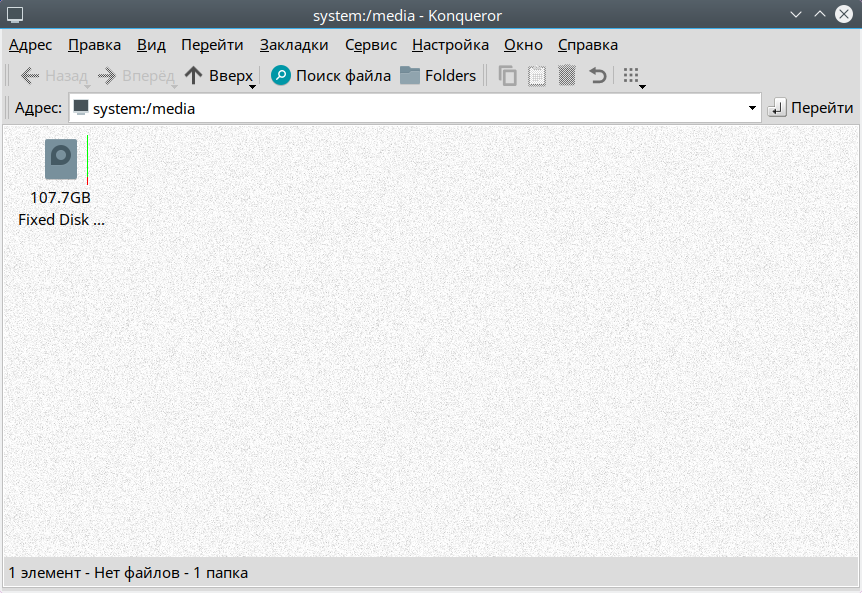Click the grayed Cut toolbar icon
This screenshot has width=862, height=593.
(x=567, y=75)
